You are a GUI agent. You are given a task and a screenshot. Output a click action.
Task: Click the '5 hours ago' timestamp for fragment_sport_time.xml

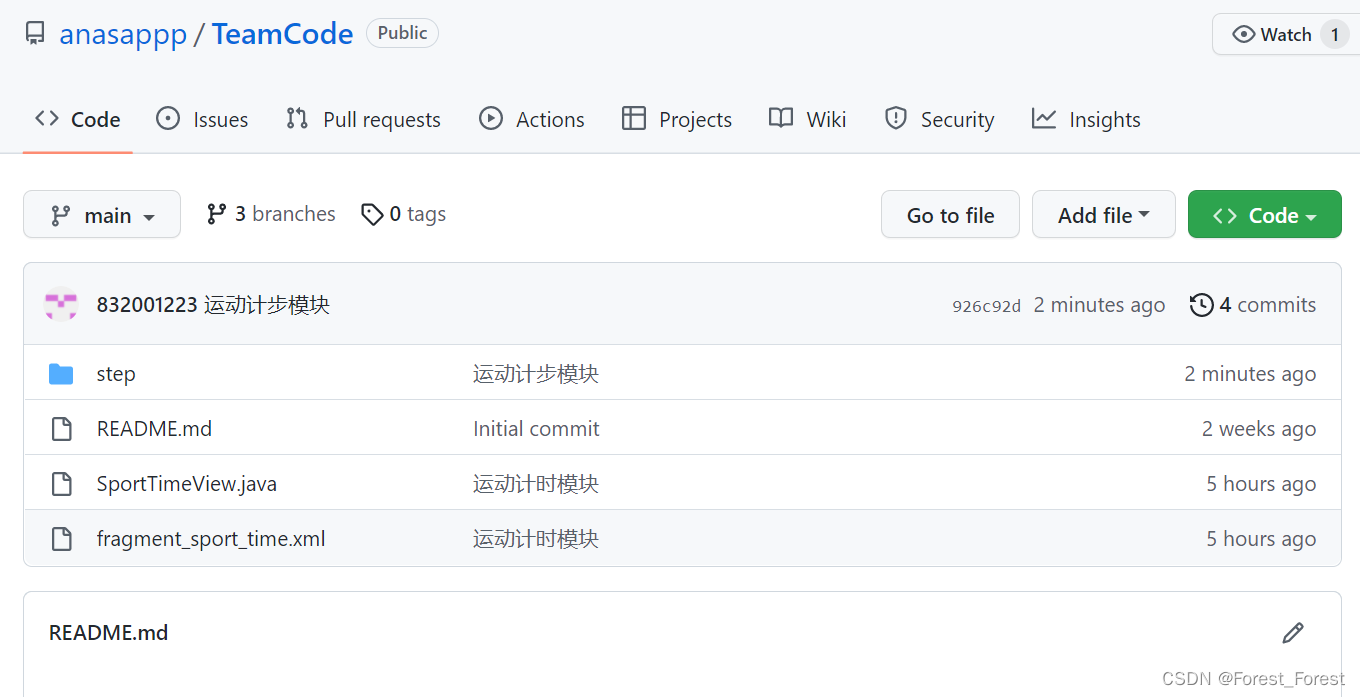[1261, 539]
